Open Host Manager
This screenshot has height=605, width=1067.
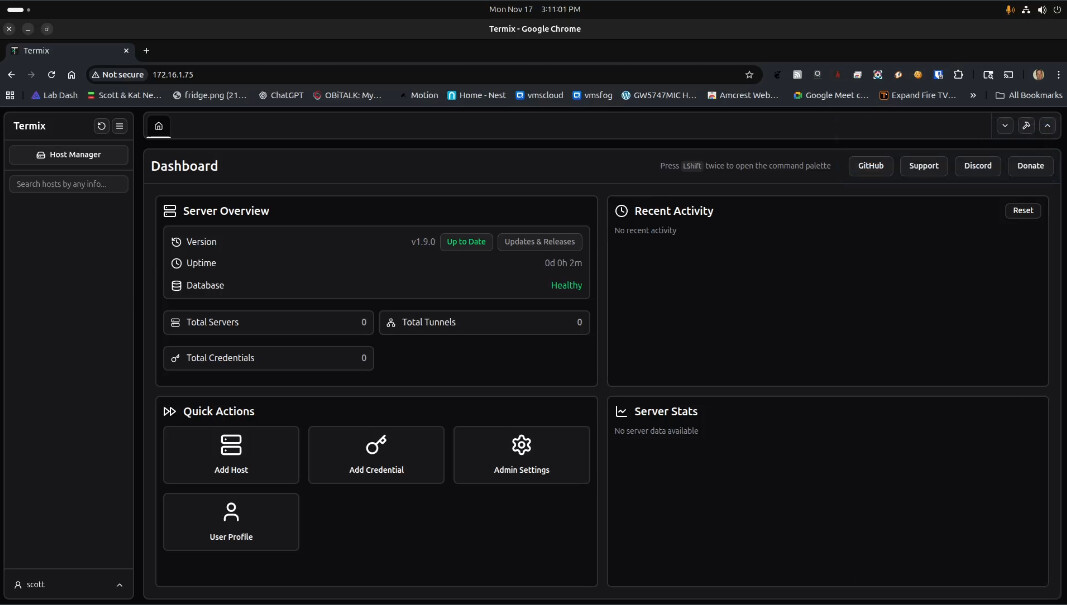click(68, 155)
